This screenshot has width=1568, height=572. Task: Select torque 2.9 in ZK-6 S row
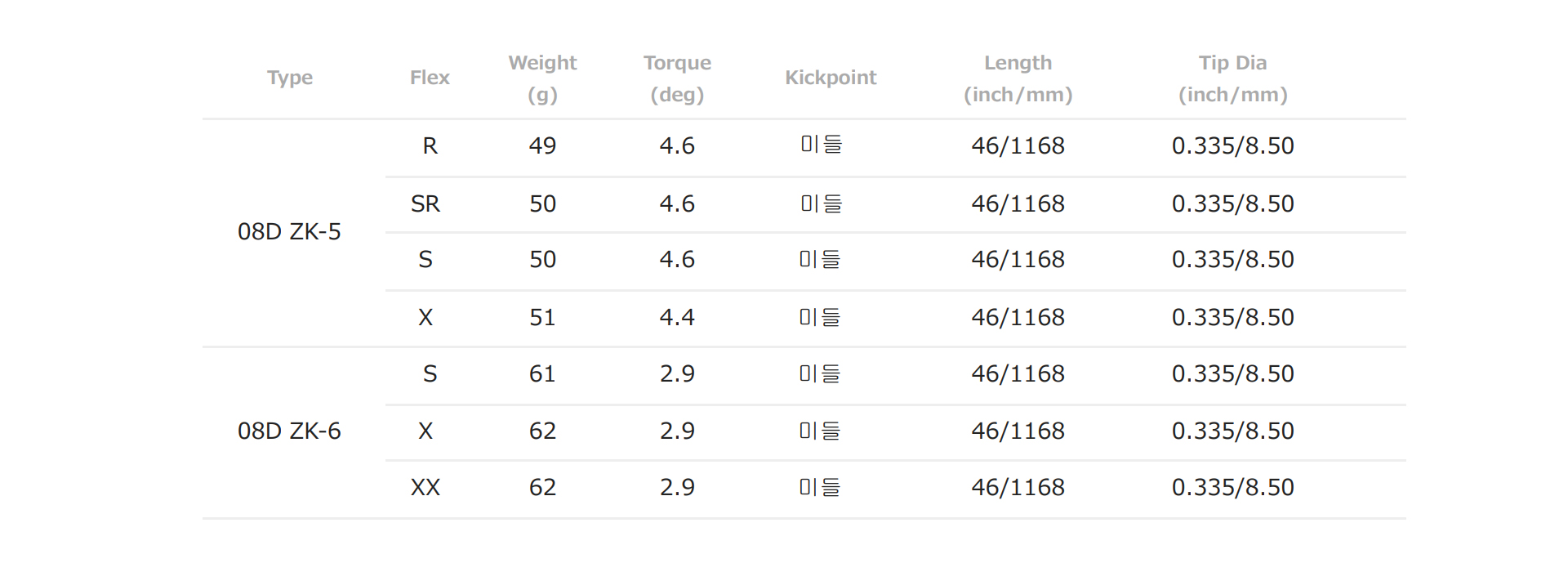[677, 374]
